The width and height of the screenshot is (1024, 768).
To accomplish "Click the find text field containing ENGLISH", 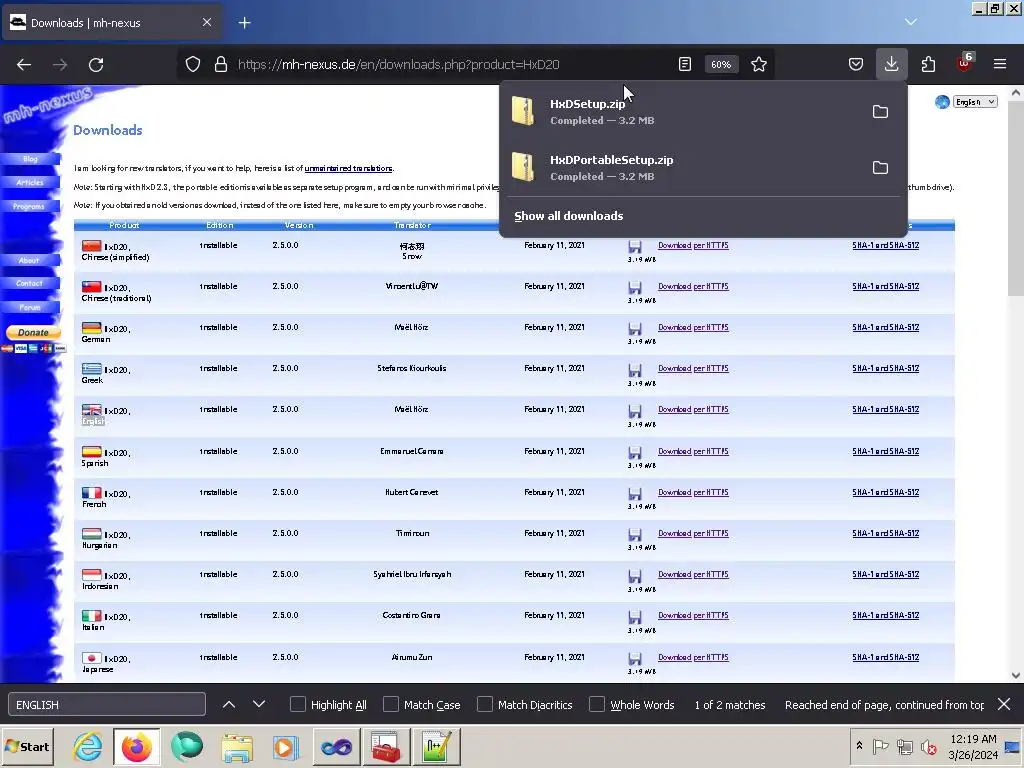I will [106, 704].
